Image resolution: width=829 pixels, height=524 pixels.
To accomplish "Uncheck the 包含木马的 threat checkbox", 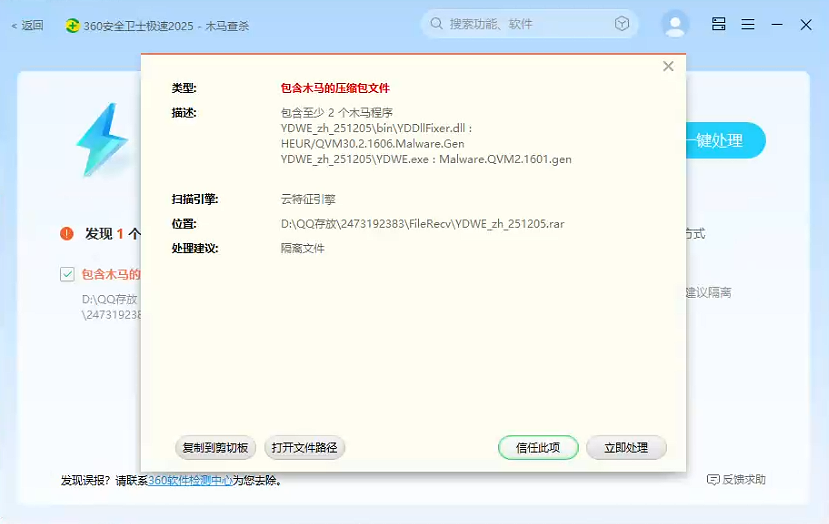I will pyautogui.click(x=67, y=274).
